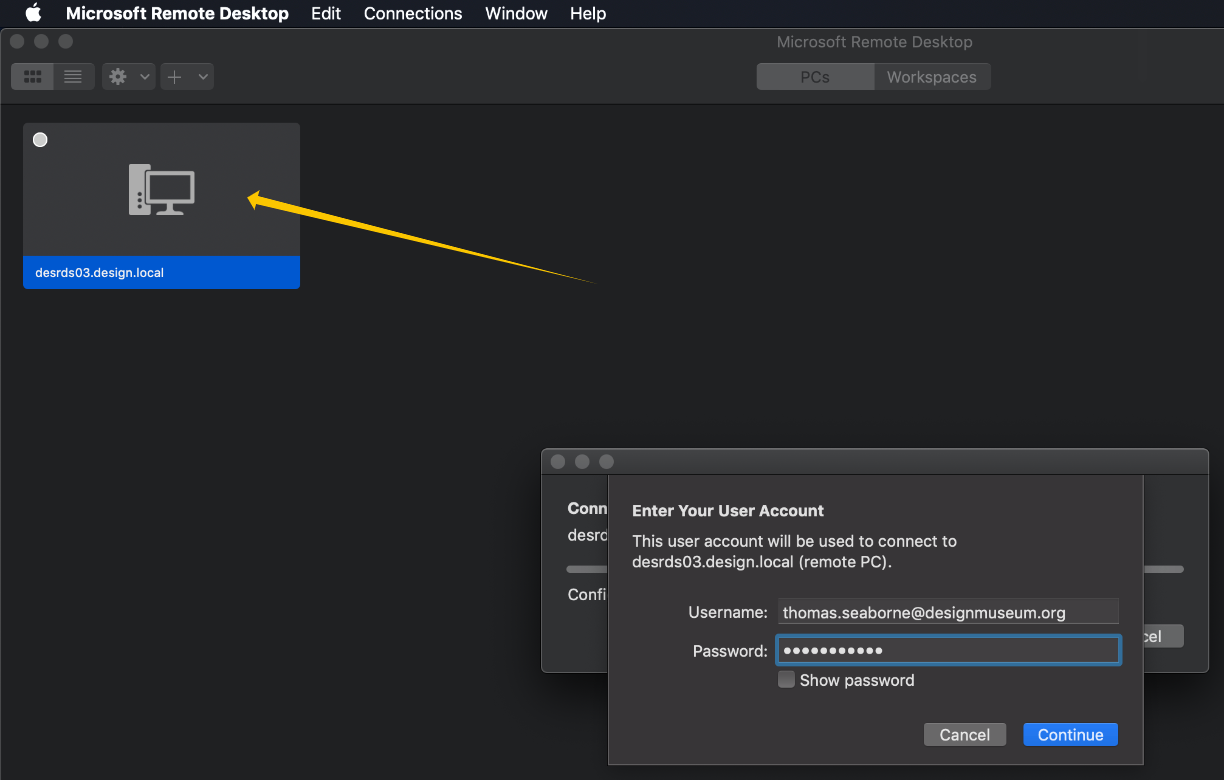
Task: Click the desrds03.design.local label
Action: 99,272
